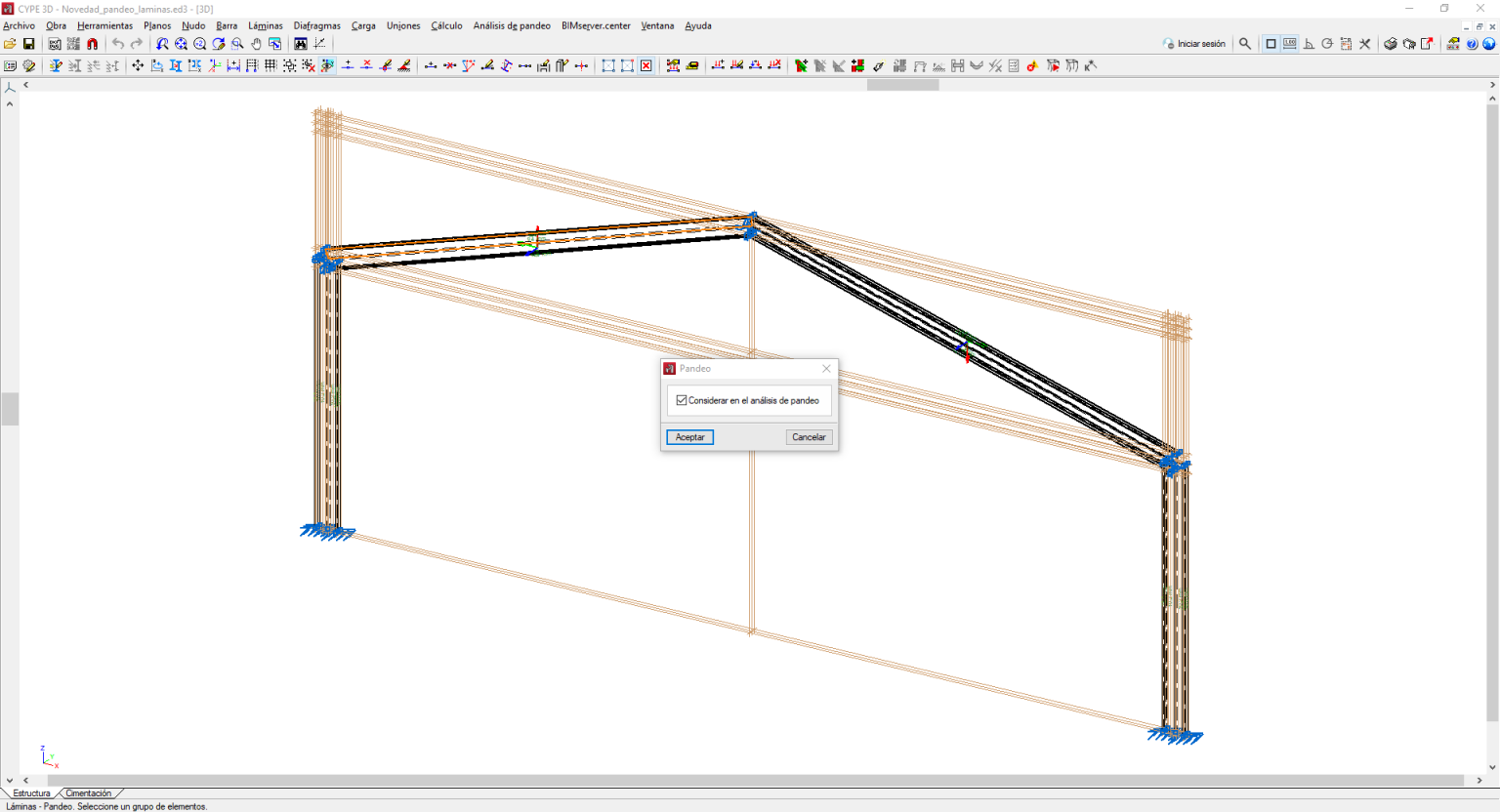This screenshot has width=1500, height=812.
Task: Uncheck 'Considerar en el análisis de pandeo'
Action: click(682, 400)
